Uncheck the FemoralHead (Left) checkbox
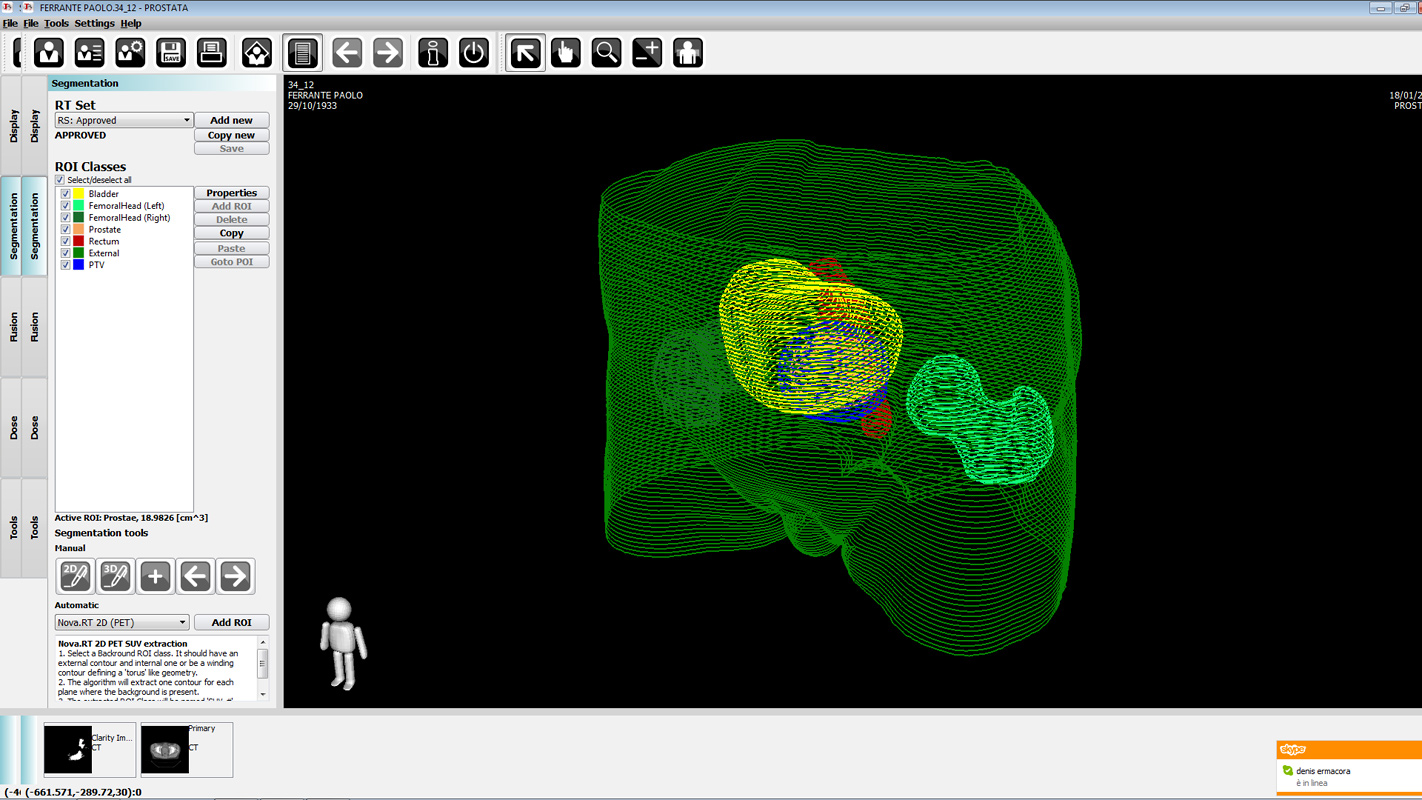Screen dimensions: 1422x800 66,206
